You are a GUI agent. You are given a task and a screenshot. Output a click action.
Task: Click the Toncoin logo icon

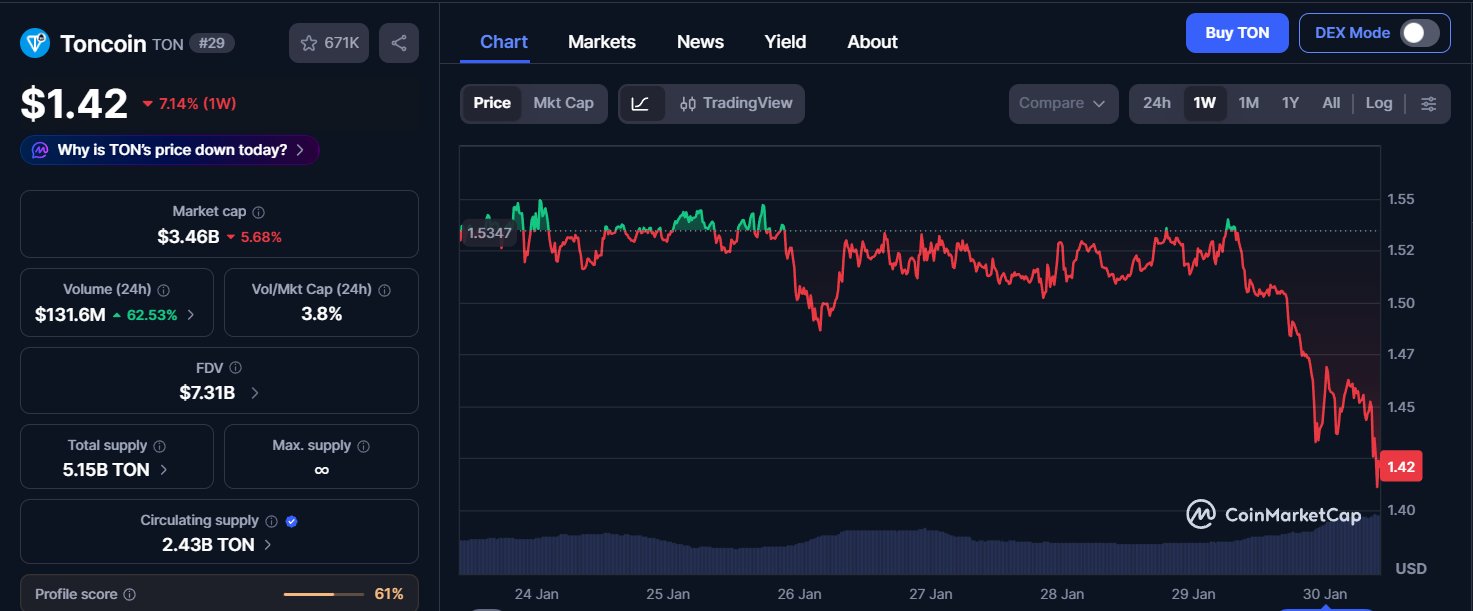coord(36,43)
